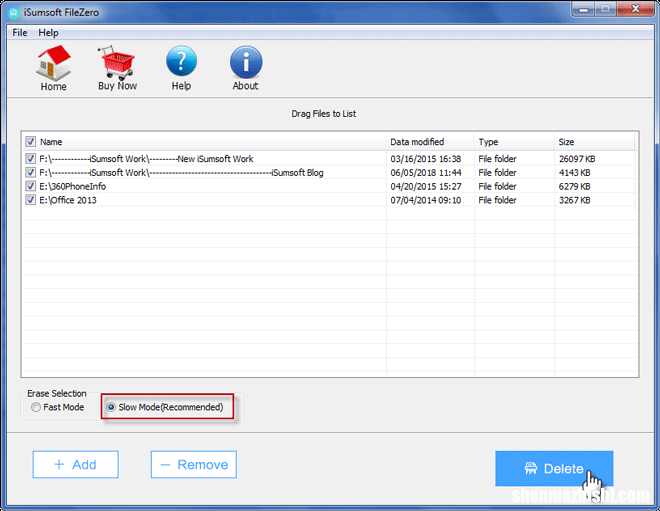
Task: Toggle the E:\Office 2013 checkbox
Action: pos(30,201)
